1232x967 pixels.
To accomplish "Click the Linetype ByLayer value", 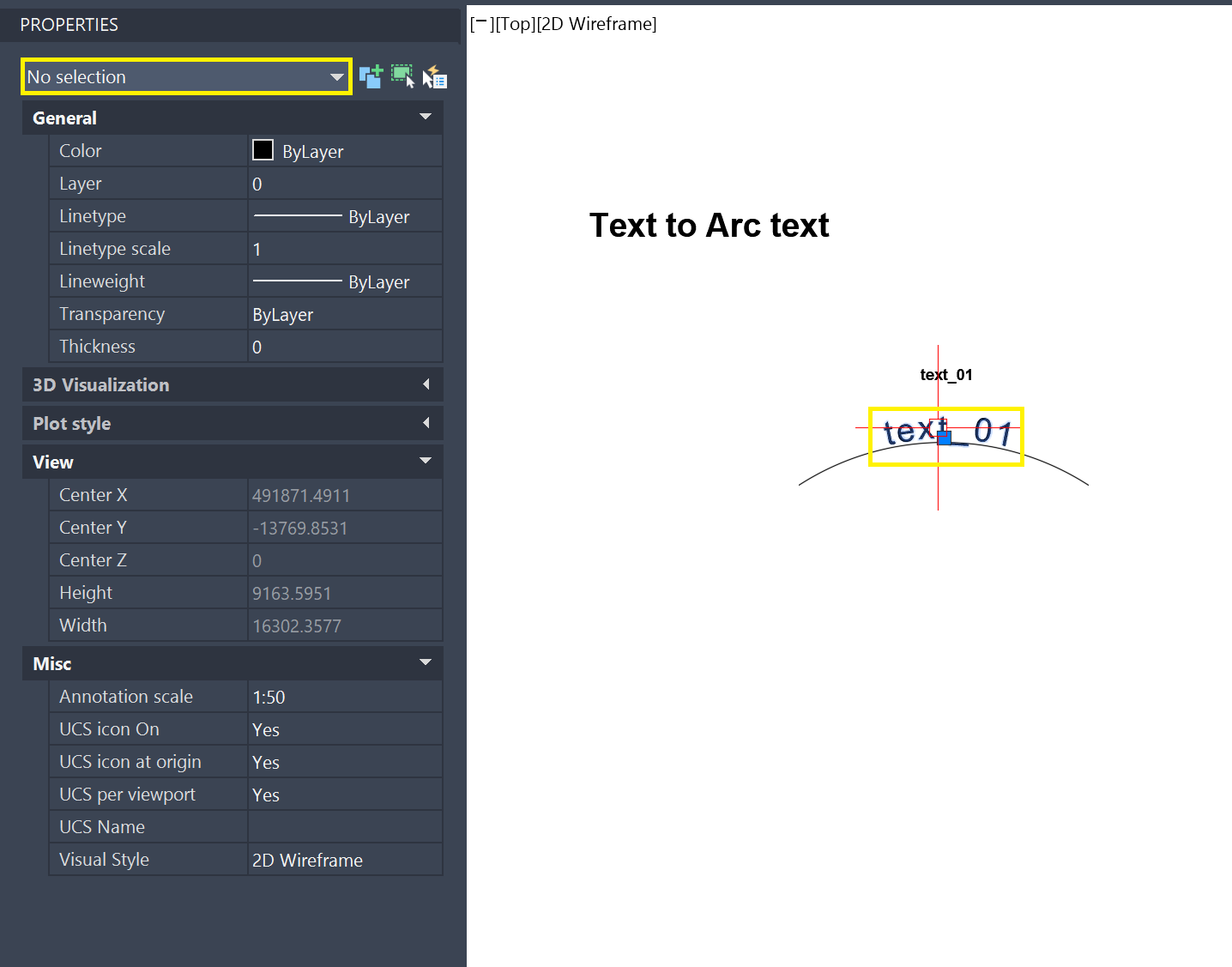I will pyautogui.click(x=345, y=216).
